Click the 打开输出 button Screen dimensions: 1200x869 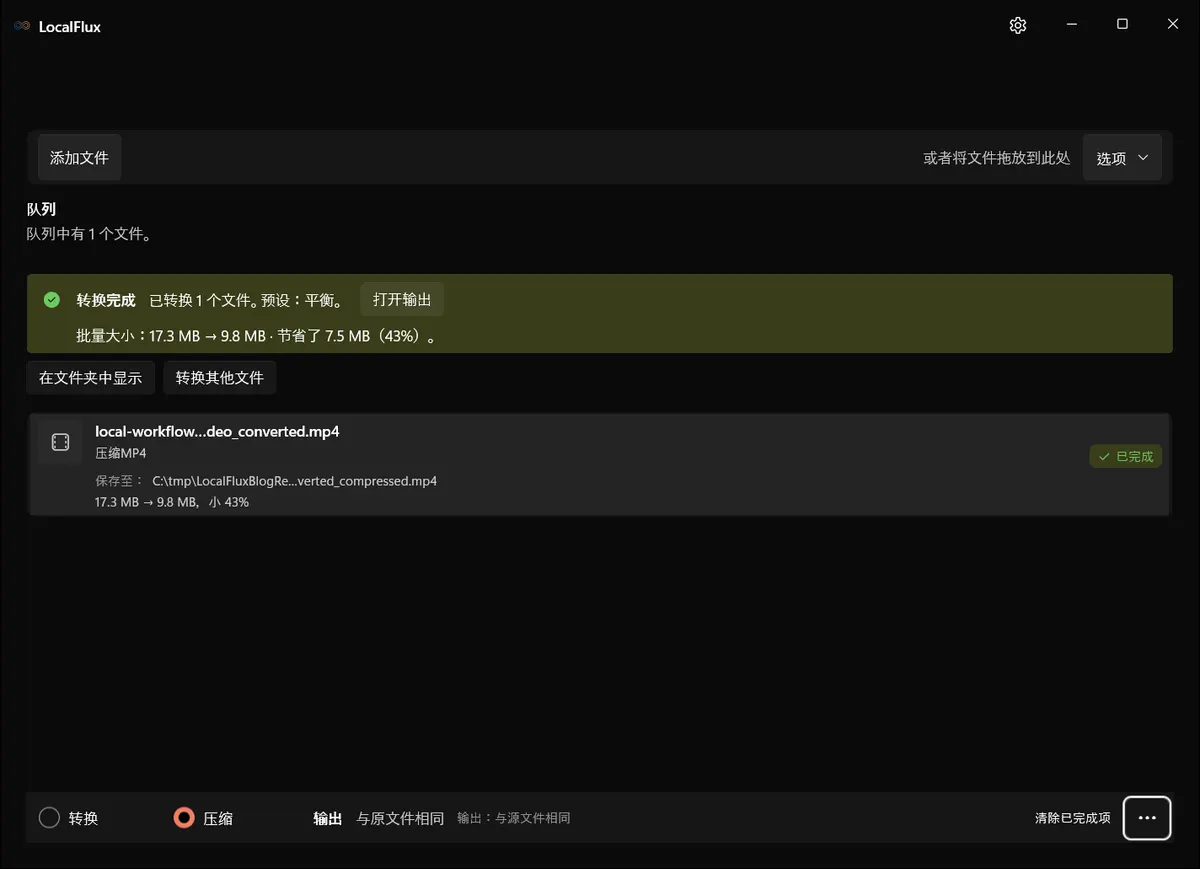point(402,300)
